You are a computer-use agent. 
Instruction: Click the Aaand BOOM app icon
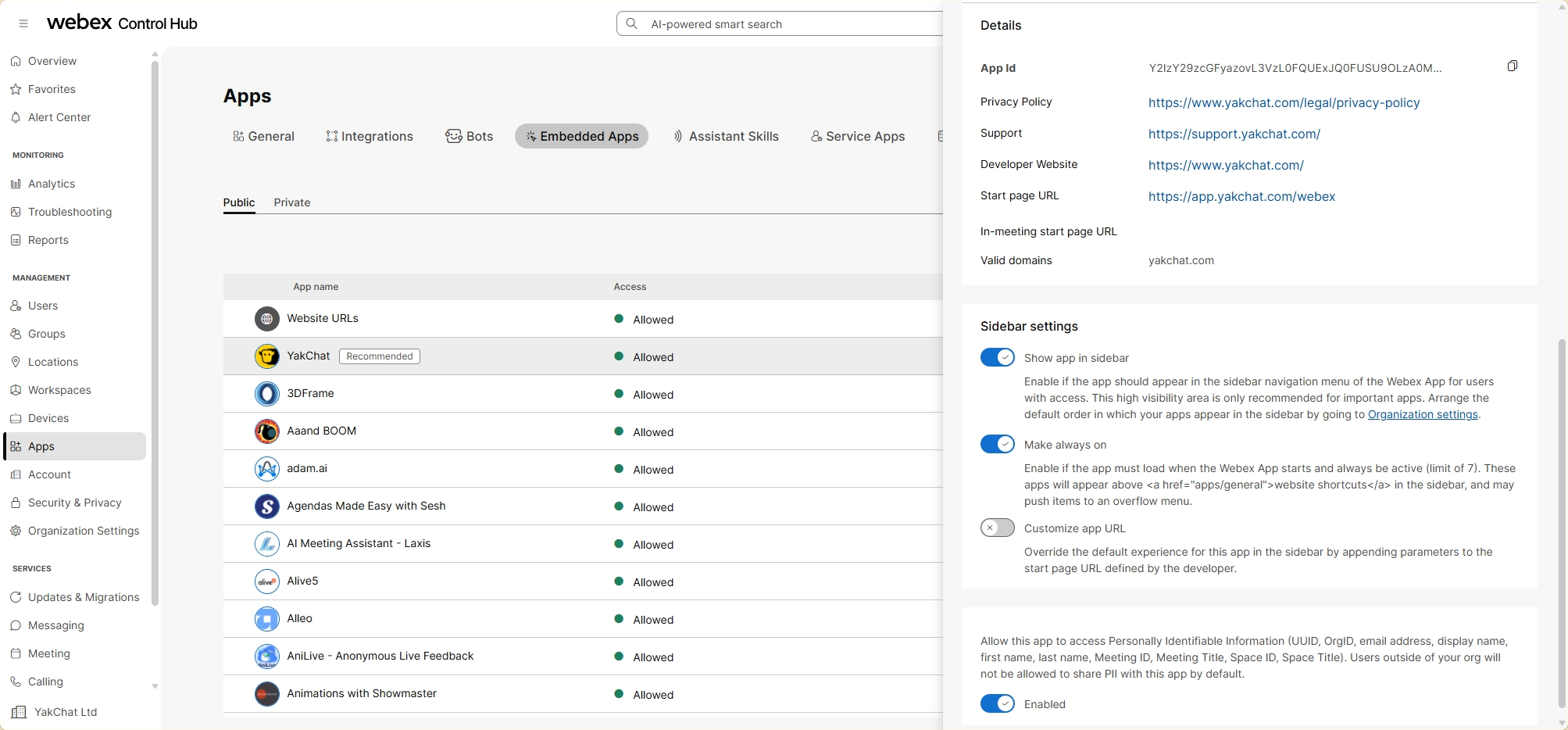(267, 431)
